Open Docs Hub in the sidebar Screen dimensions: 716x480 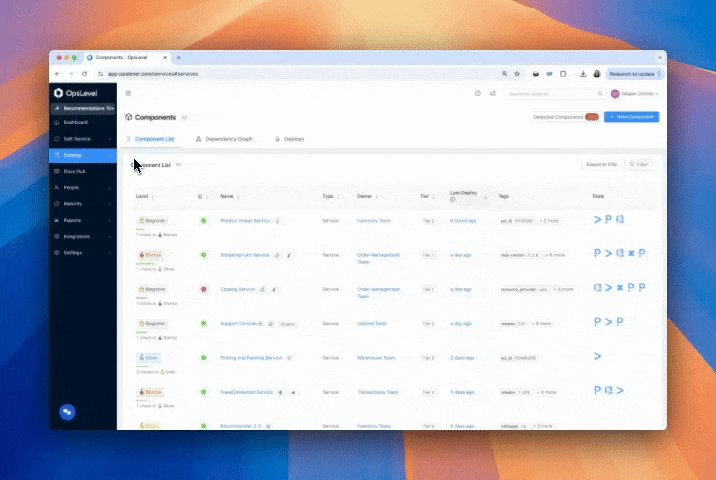[x=74, y=171]
